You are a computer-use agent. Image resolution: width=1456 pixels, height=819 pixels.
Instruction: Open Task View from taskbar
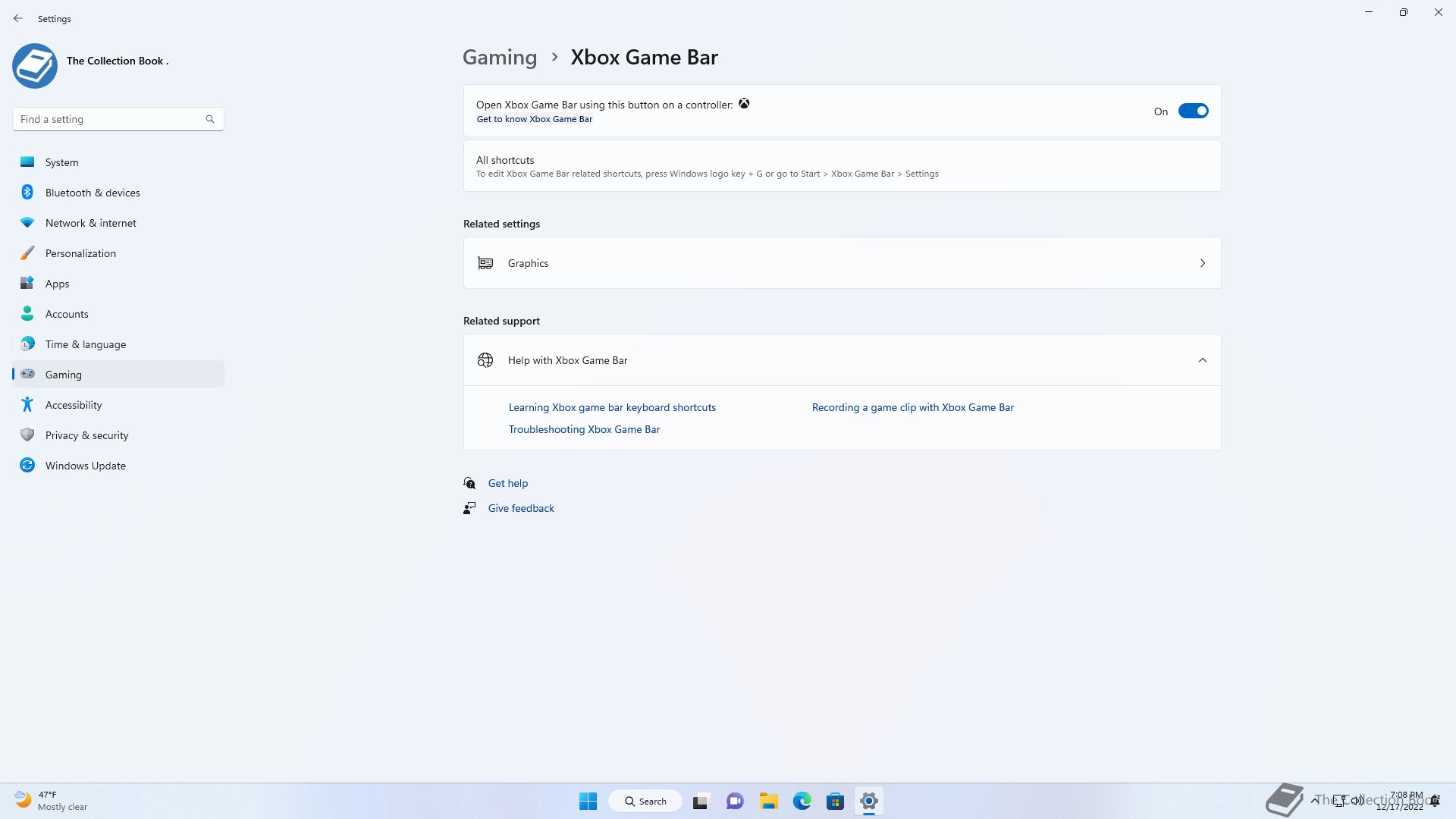tap(701, 801)
